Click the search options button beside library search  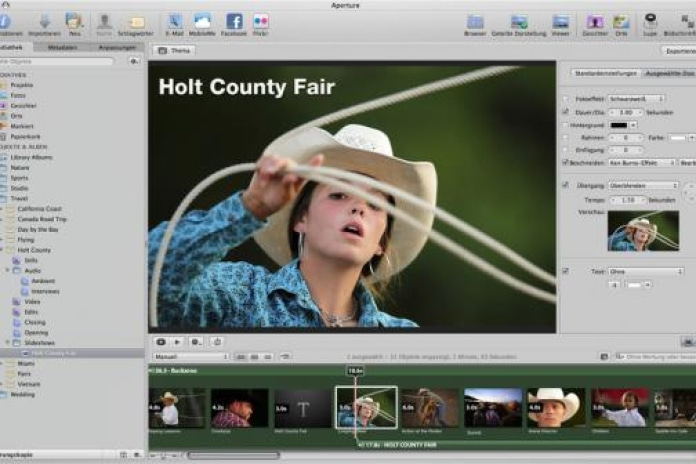point(134,61)
